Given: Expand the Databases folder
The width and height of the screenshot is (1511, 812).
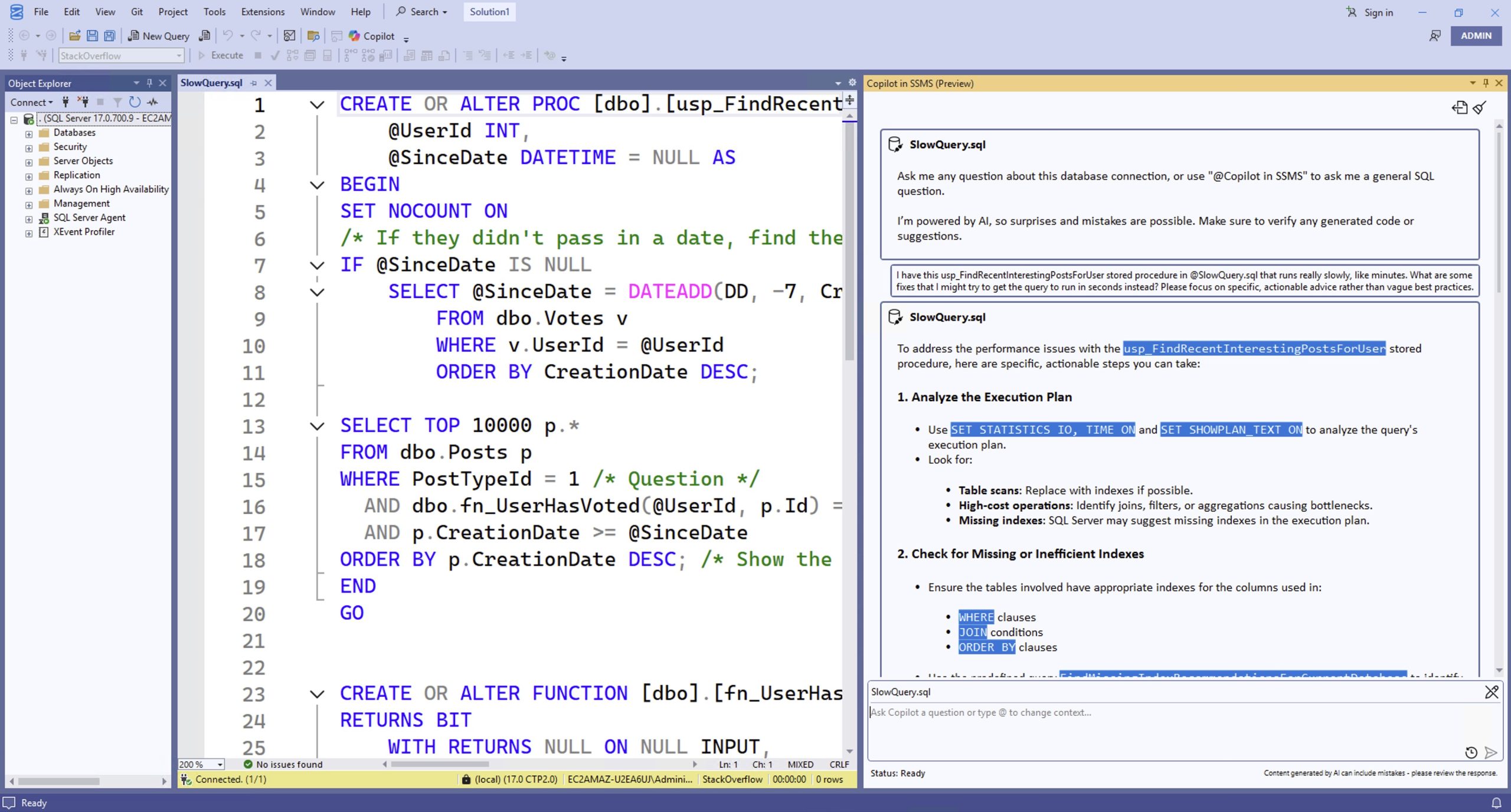Looking at the screenshot, I should [x=28, y=134].
